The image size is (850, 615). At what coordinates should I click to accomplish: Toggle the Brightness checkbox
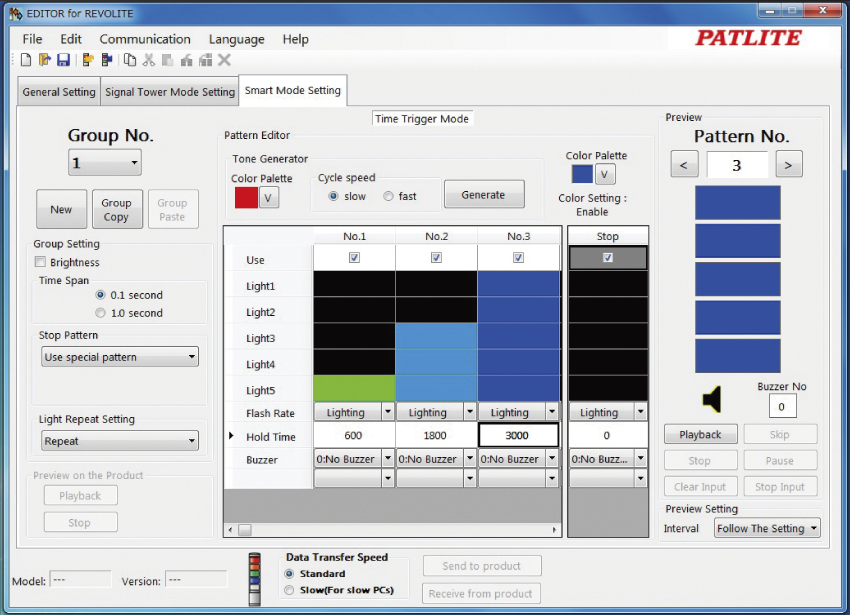[x=40, y=262]
